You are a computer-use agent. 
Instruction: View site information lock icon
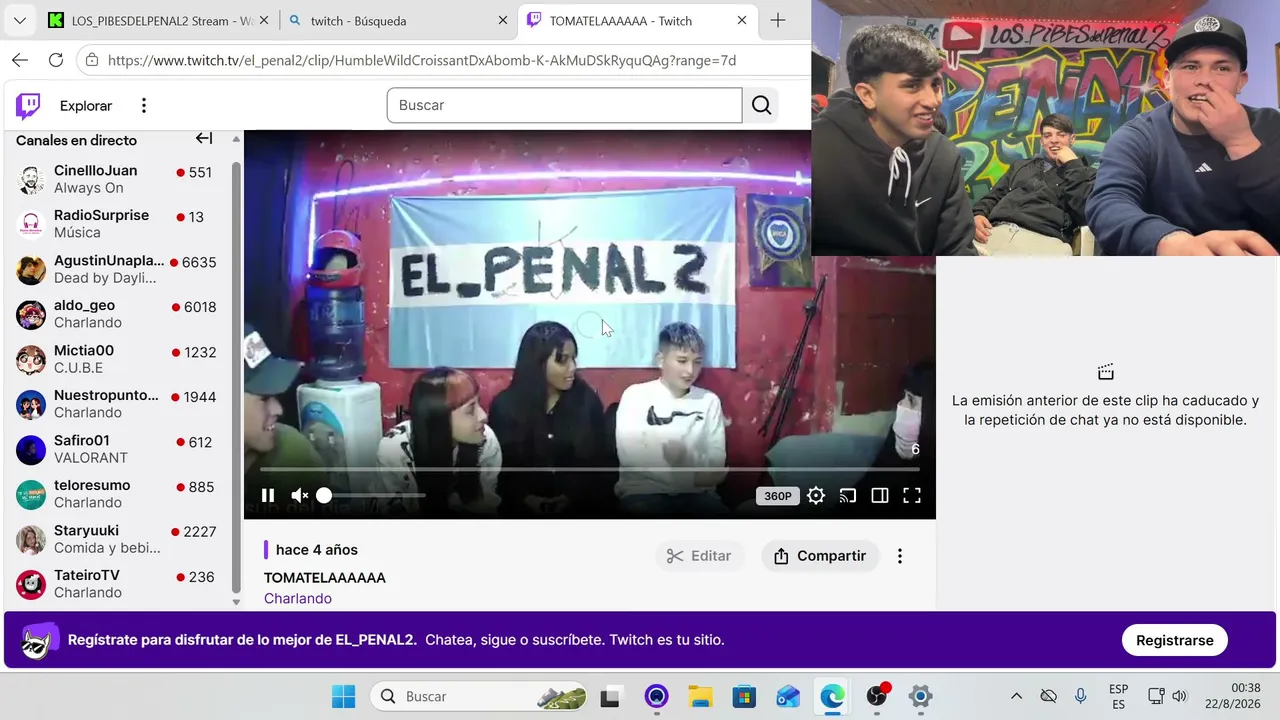click(x=92, y=60)
